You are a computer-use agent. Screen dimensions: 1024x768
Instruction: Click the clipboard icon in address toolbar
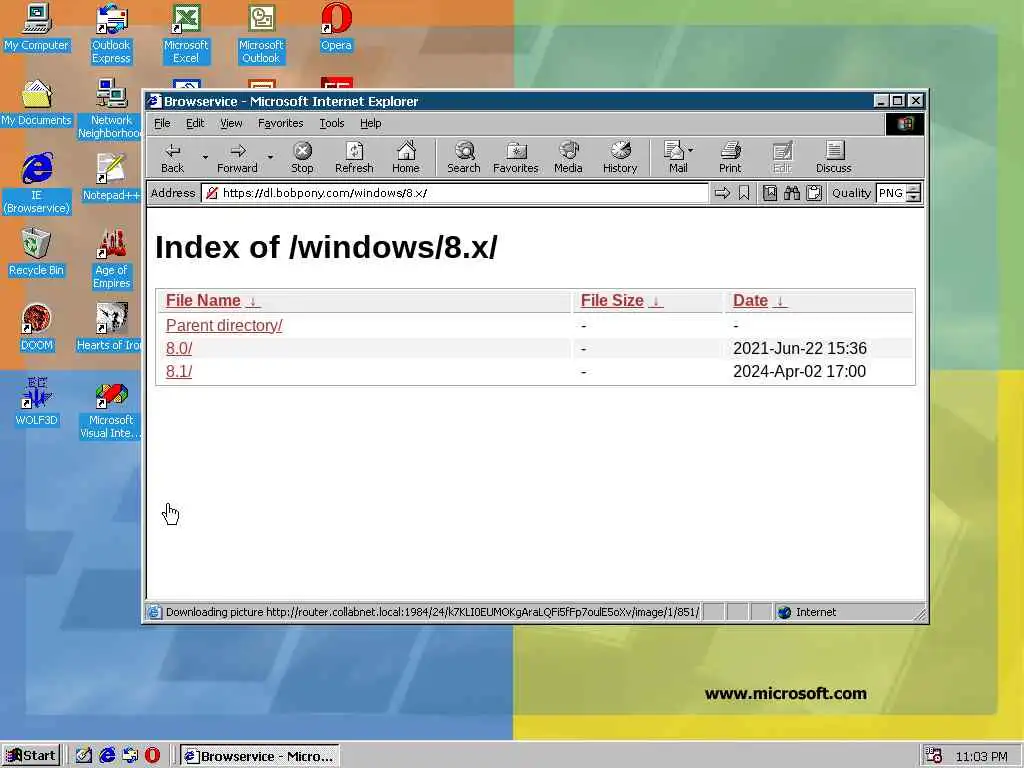click(814, 193)
